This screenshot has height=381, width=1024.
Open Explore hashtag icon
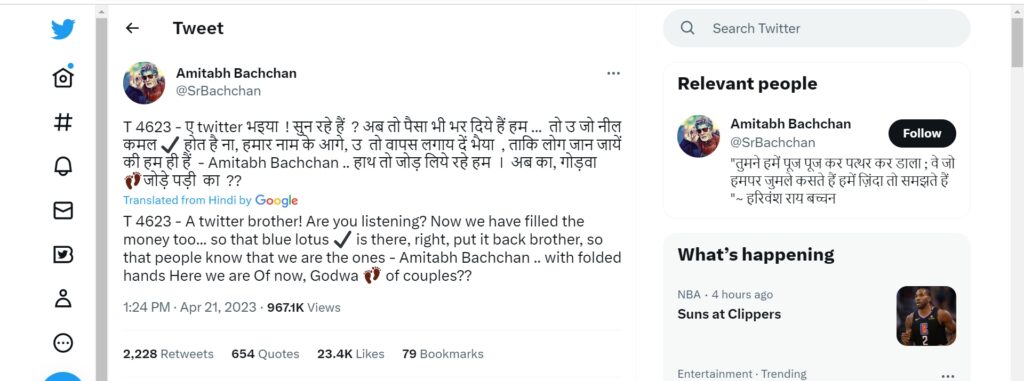[x=63, y=122]
